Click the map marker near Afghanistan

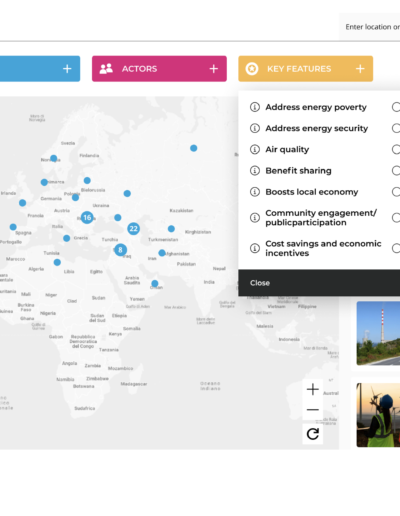(x=162, y=253)
